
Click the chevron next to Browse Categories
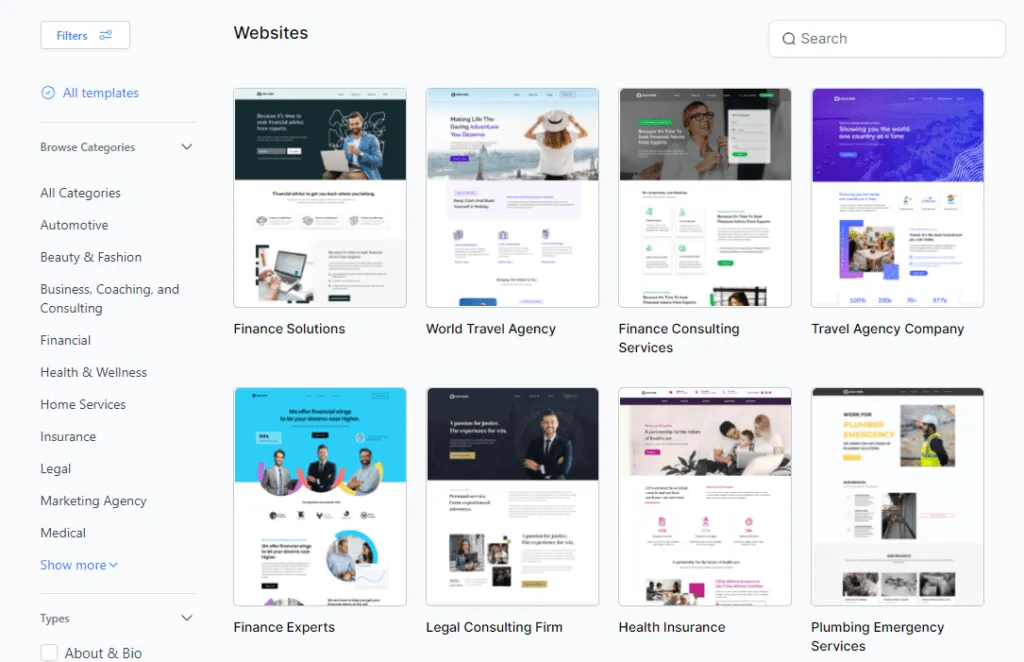point(187,146)
